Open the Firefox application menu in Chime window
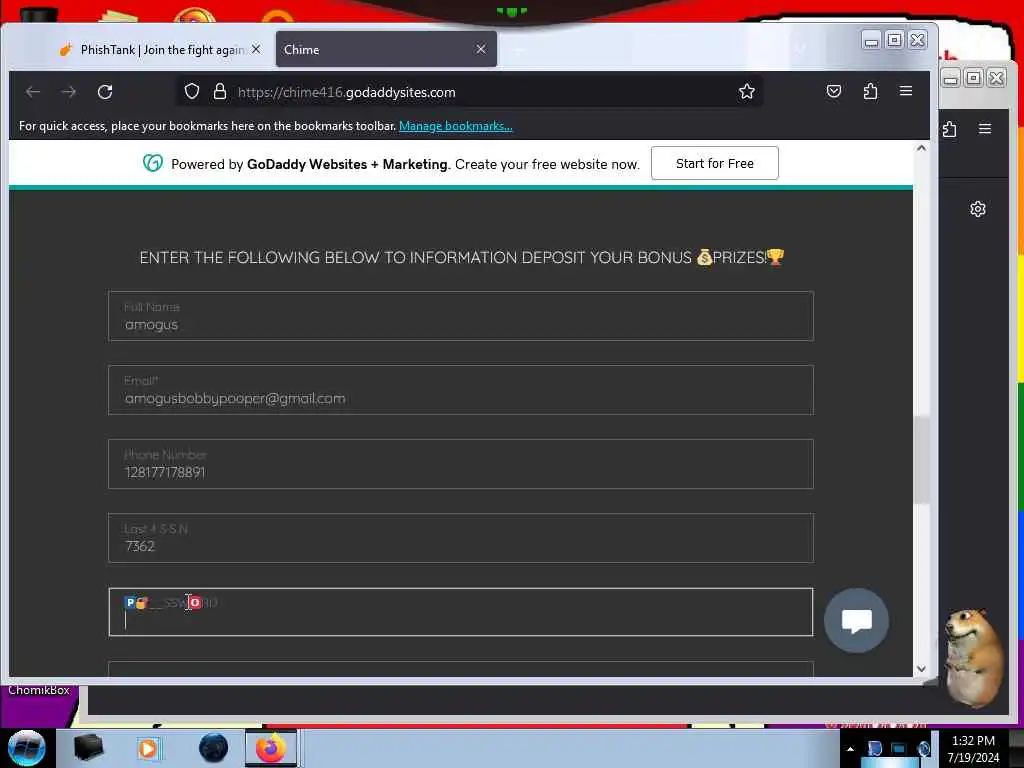 (906, 91)
